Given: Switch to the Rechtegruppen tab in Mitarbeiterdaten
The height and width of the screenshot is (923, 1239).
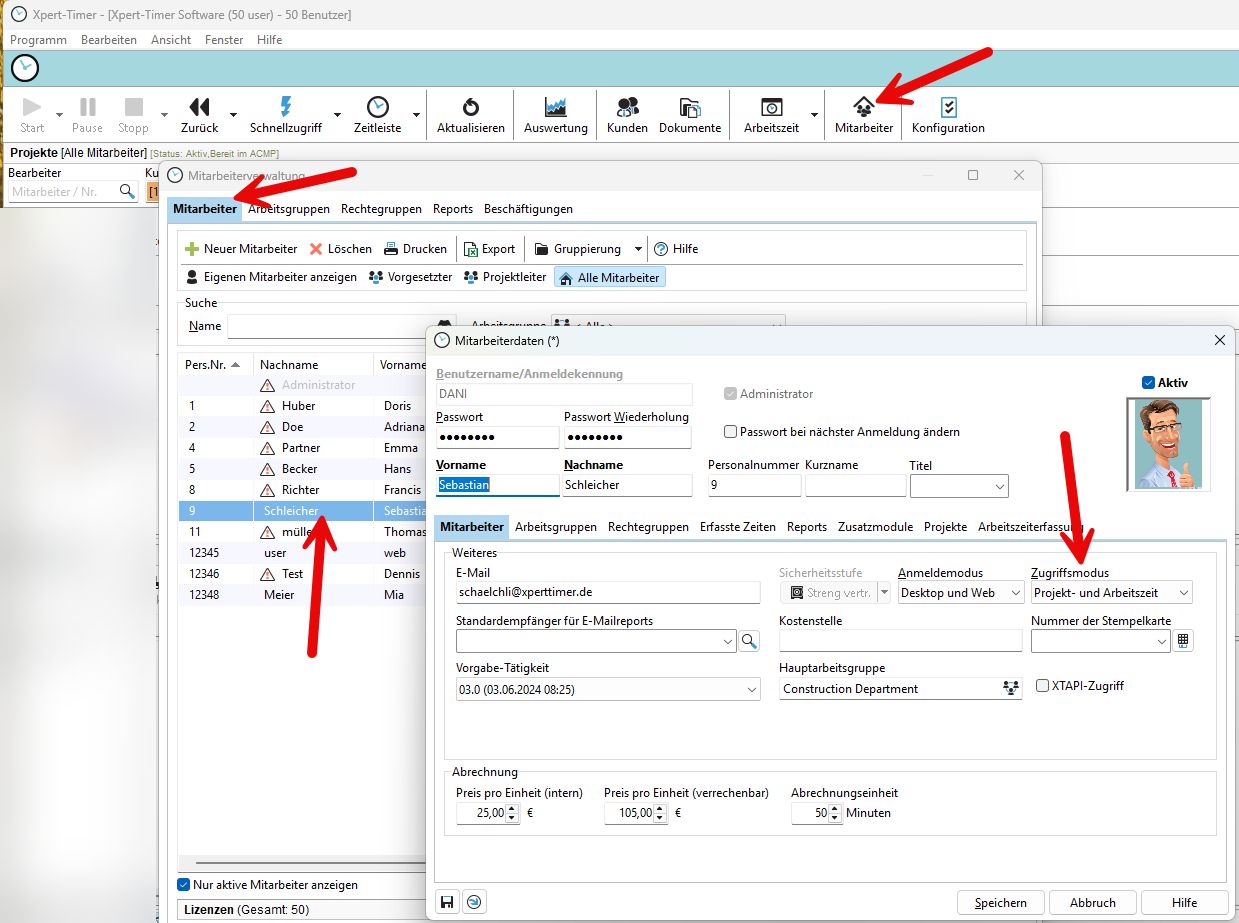Looking at the screenshot, I should 648,527.
